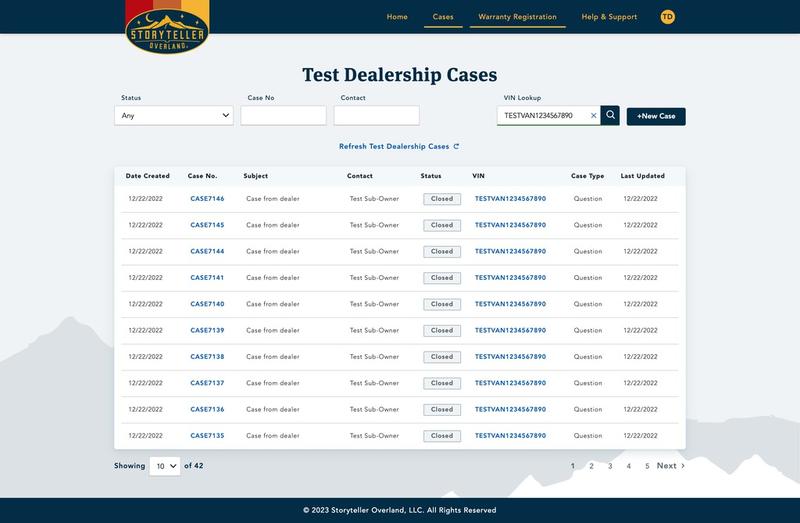Open case CASE7136
The height and width of the screenshot is (523, 800).
click(x=207, y=410)
